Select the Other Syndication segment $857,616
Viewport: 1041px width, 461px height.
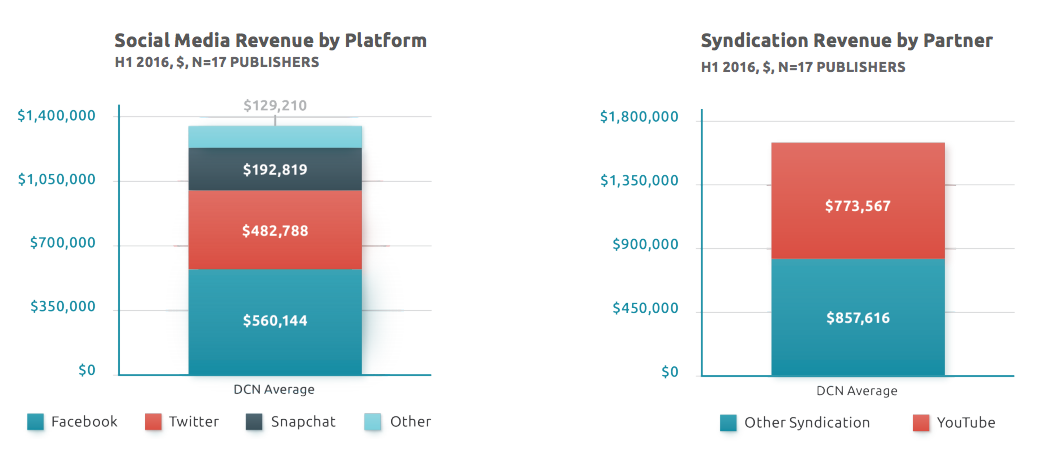(858, 318)
